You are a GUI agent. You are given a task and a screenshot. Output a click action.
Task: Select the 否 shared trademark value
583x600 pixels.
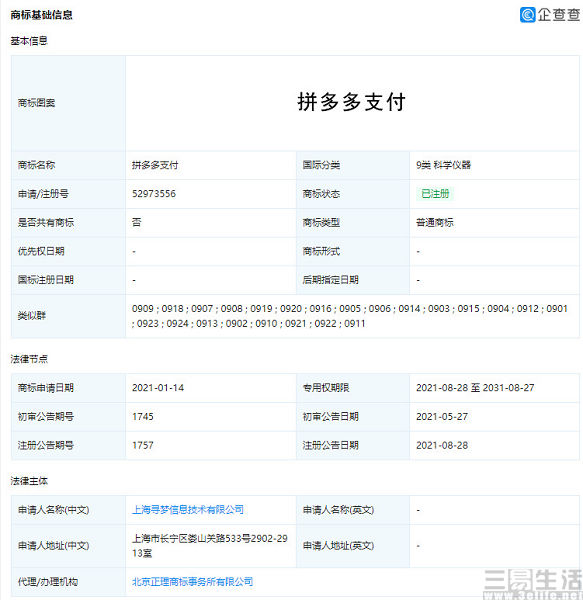click(137, 222)
